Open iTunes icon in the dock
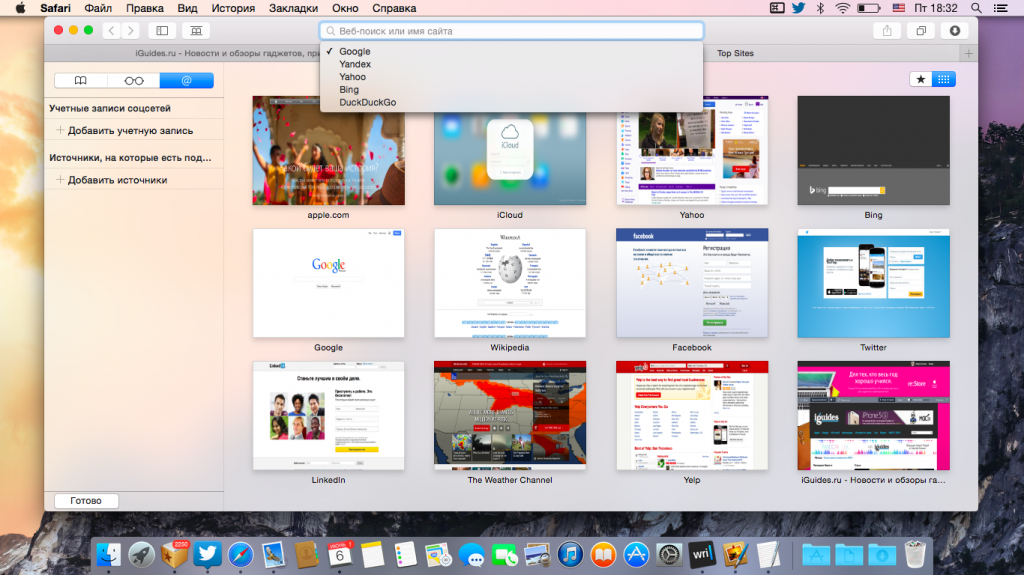 coord(570,555)
